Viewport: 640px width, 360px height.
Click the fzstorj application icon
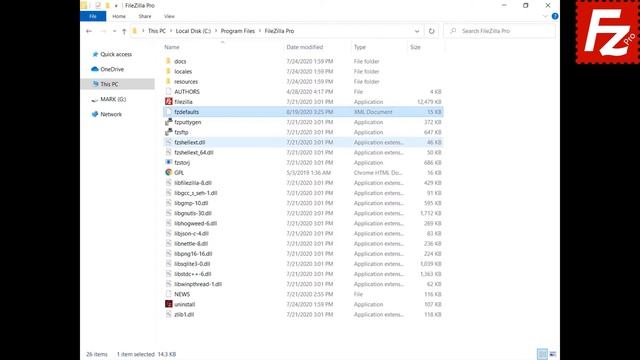[169, 162]
